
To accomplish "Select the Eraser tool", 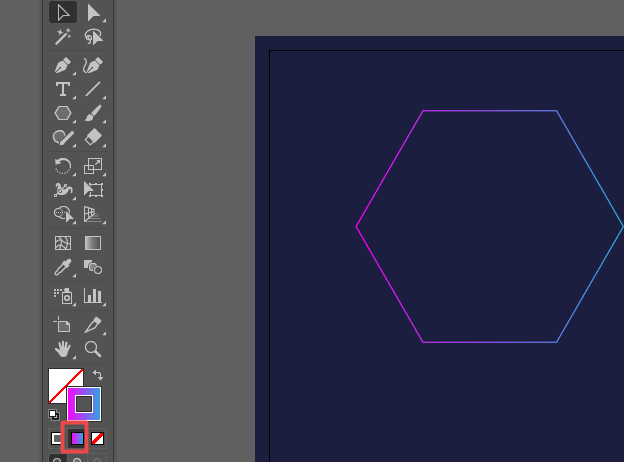I will (x=93, y=138).
